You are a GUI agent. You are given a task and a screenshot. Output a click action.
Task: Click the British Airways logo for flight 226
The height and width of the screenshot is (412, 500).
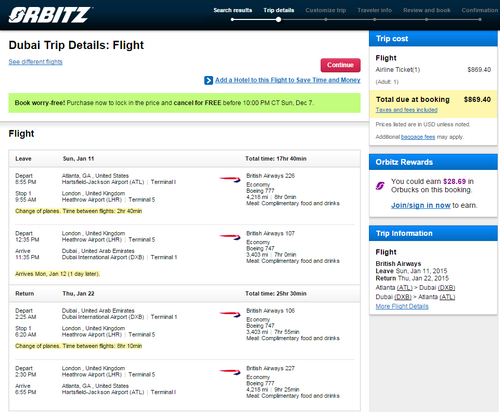(x=230, y=179)
